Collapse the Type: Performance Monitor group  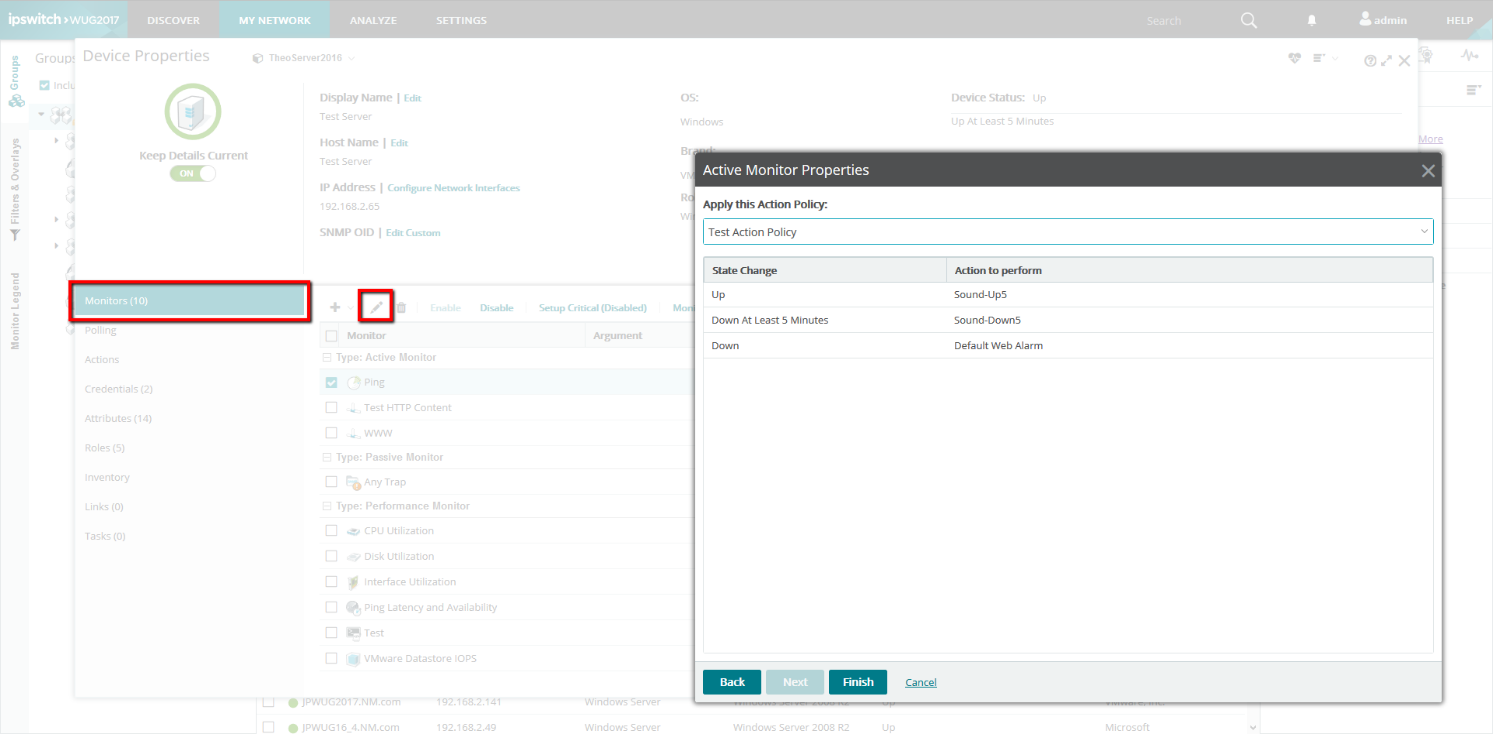[x=326, y=506]
